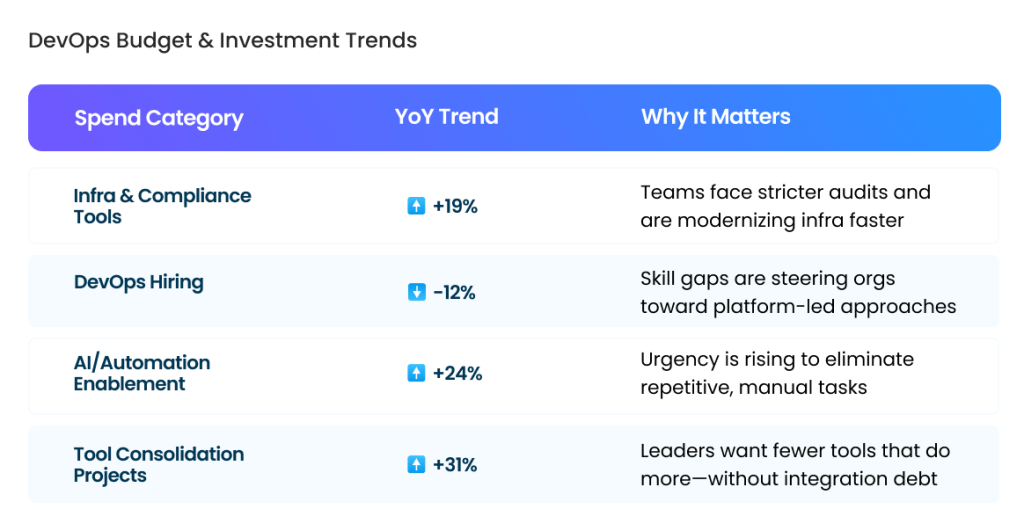Image resolution: width=1024 pixels, height=531 pixels.
Task: Click the +24% trend value
Action: tap(457, 373)
